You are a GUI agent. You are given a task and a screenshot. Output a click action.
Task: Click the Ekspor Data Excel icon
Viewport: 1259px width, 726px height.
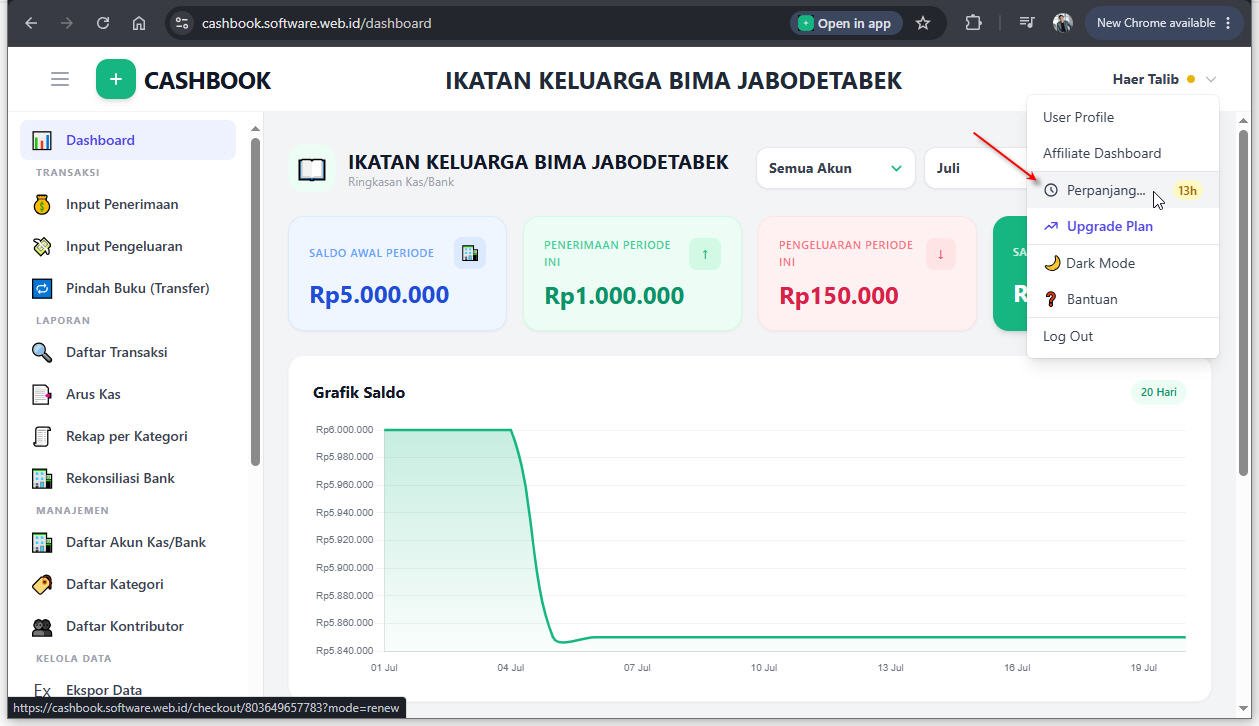42,690
